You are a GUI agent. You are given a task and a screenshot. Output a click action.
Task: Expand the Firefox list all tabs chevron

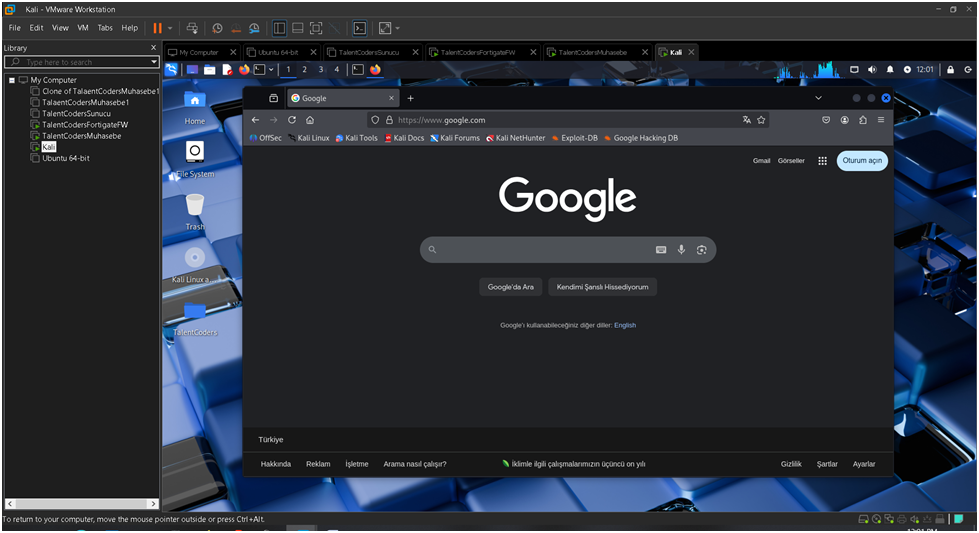818,98
